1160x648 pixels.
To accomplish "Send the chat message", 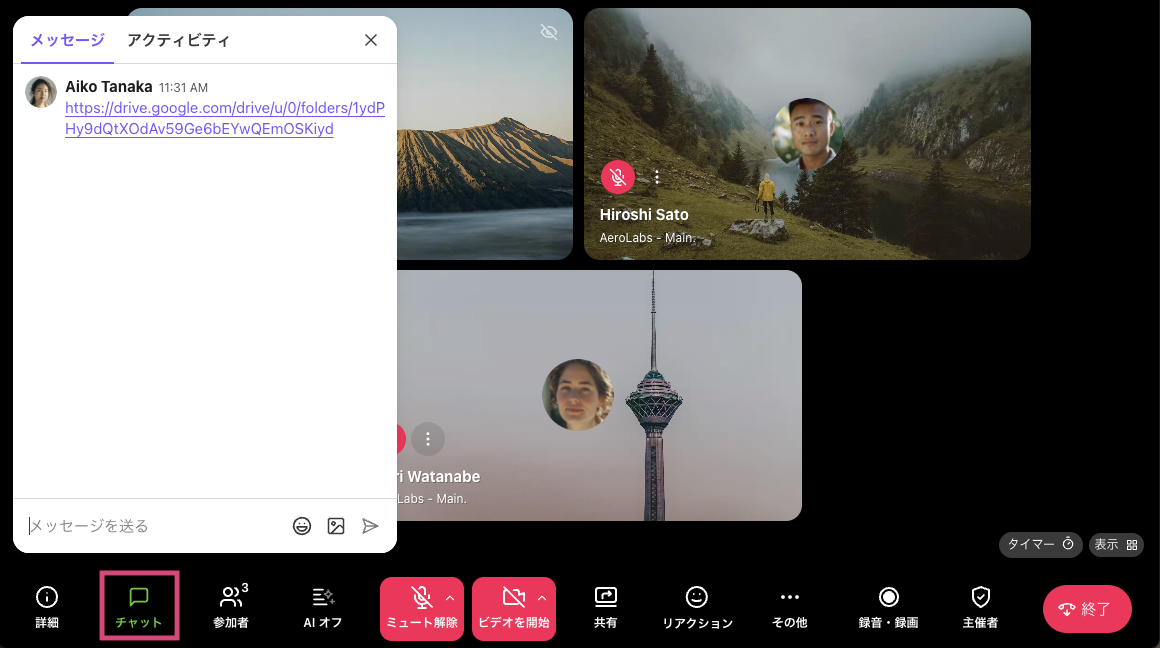I will (370, 525).
